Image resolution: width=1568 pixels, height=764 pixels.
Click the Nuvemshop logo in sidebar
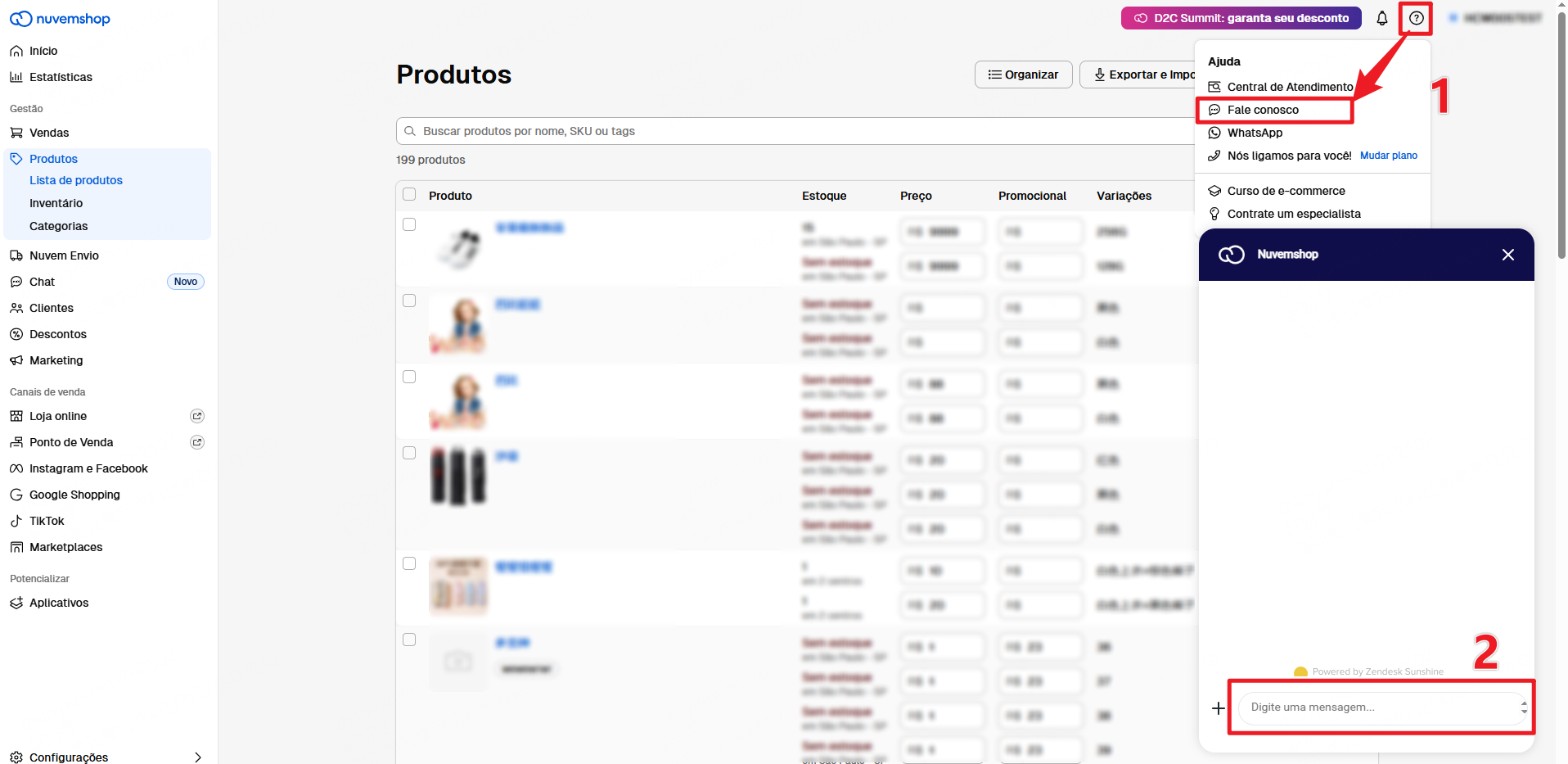pos(60,19)
